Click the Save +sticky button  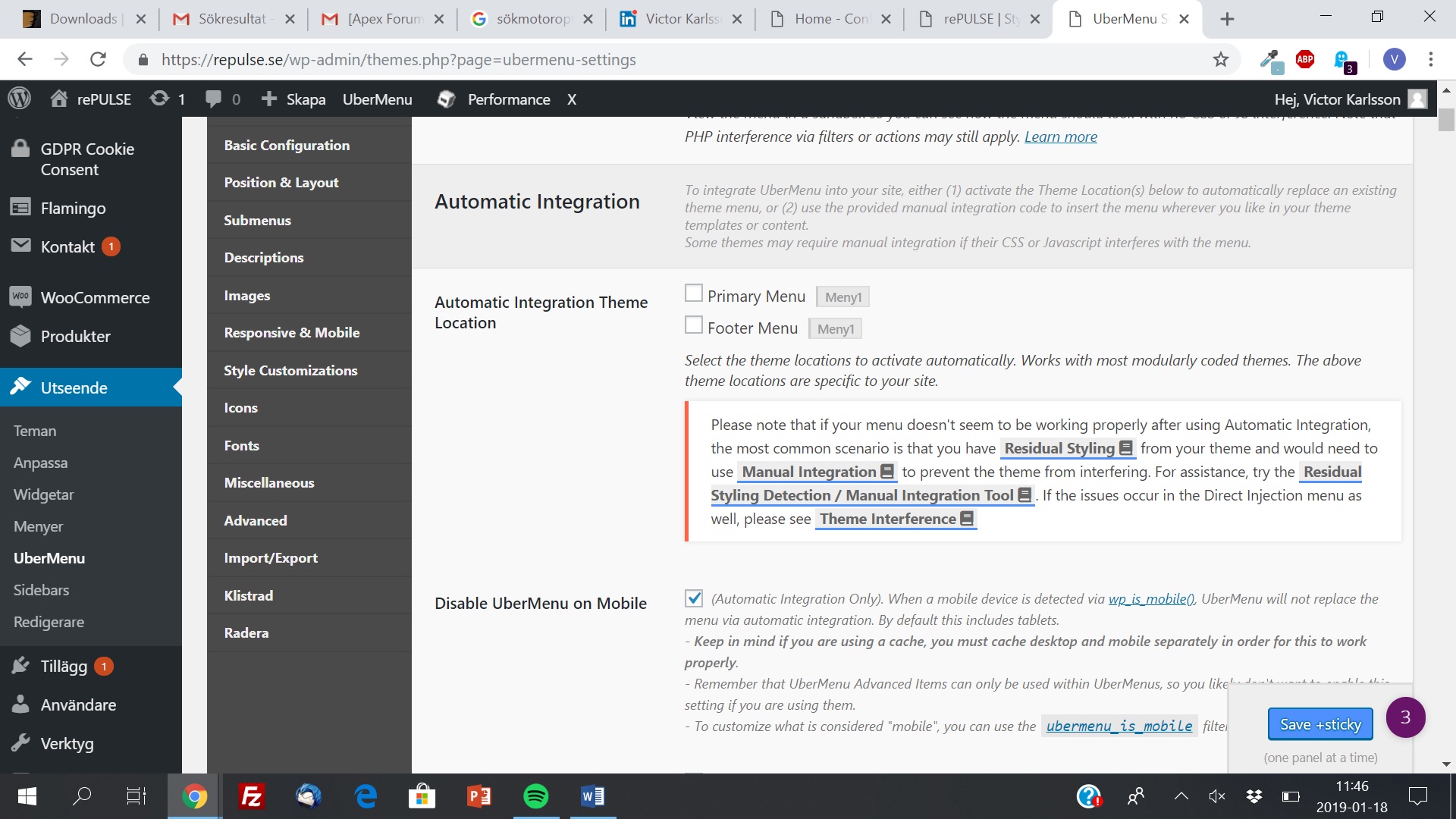(x=1320, y=724)
